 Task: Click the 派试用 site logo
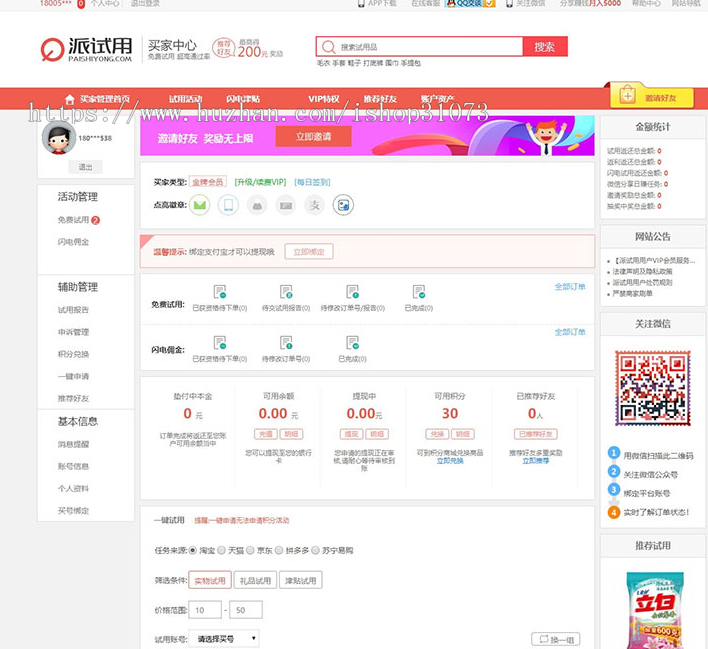(x=86, y=49)
